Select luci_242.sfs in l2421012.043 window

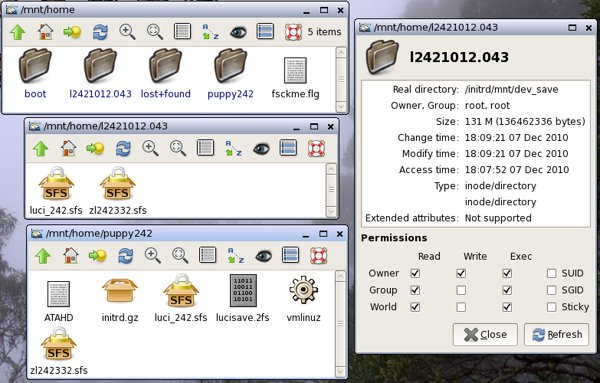56,191
